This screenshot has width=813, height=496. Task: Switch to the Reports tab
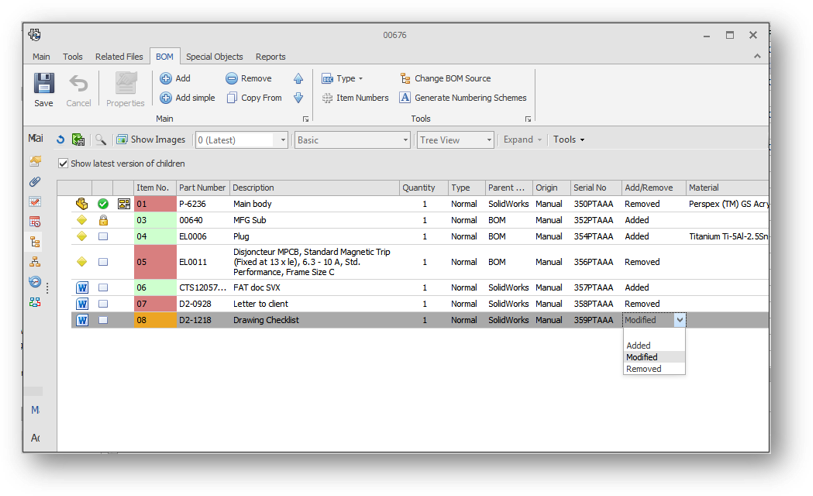click(x=270, y=56)
